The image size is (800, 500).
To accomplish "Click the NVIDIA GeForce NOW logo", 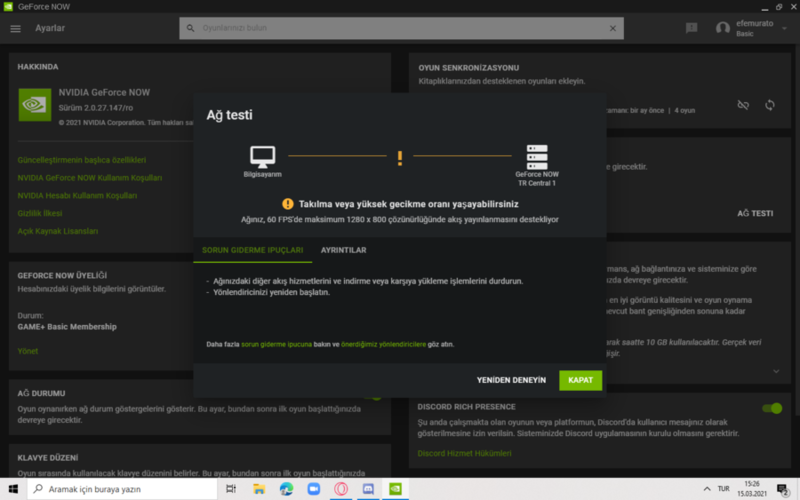I will point(35,105).
